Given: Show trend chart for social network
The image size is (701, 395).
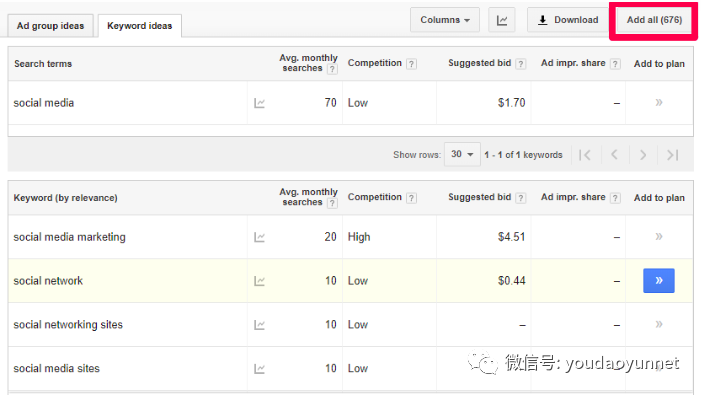Looking at the screenshot, I should [259, 281].
